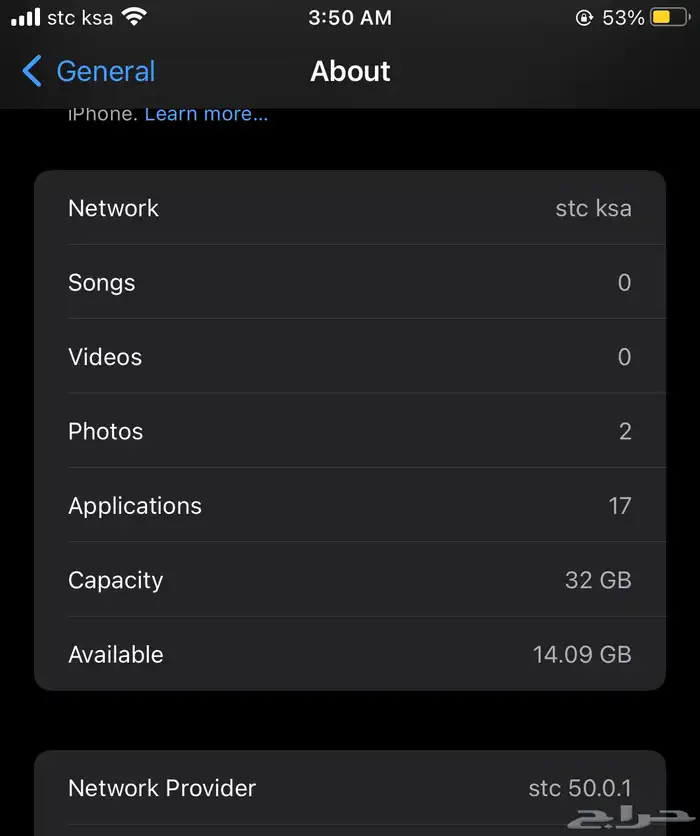Tap the Photos count row
700x836 pixels.
coord(350,432)
